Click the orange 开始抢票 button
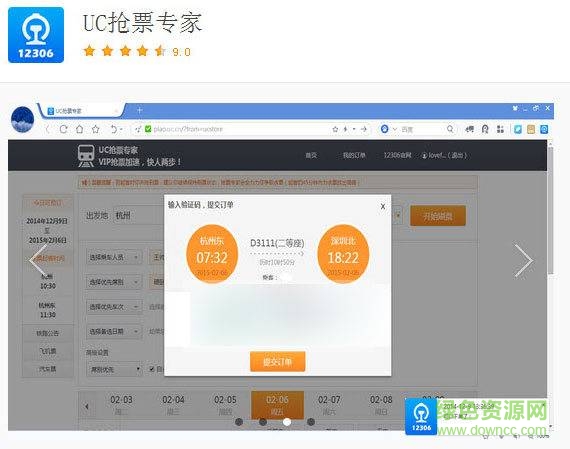The height and width of the screenshot is (449, 570). 438,216
